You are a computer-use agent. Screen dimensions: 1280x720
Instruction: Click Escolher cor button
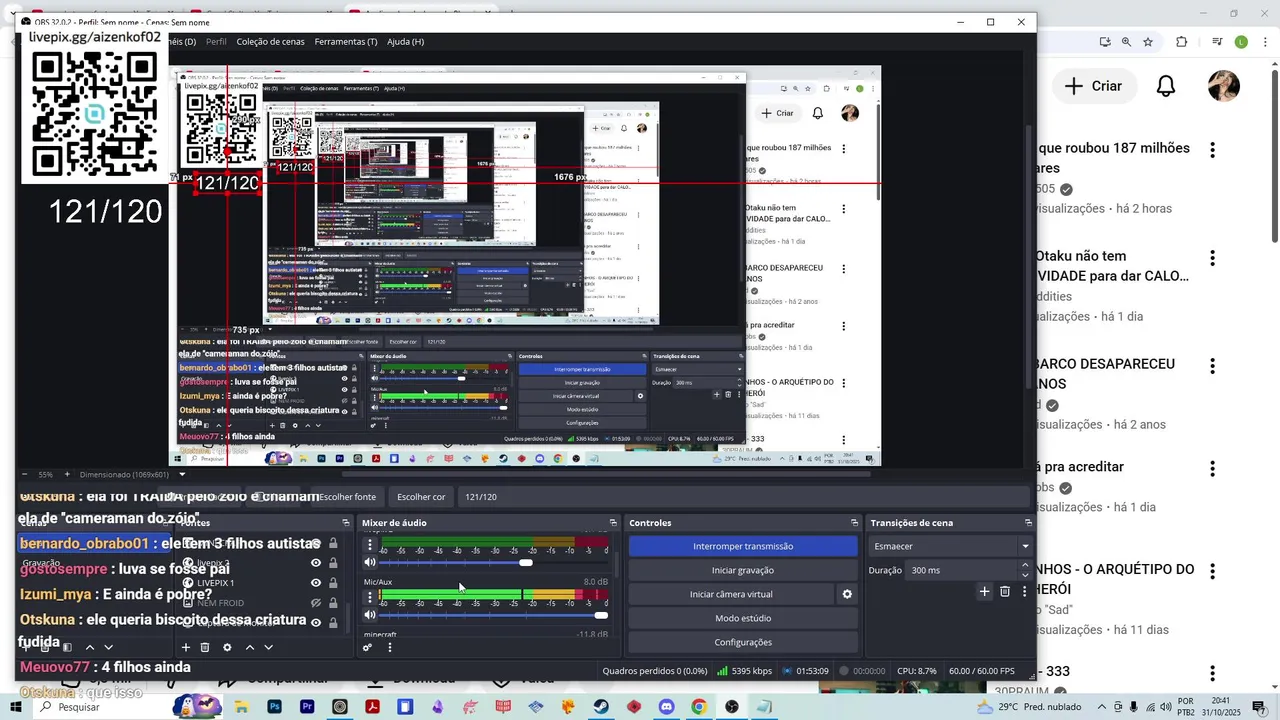click(421, 496)
